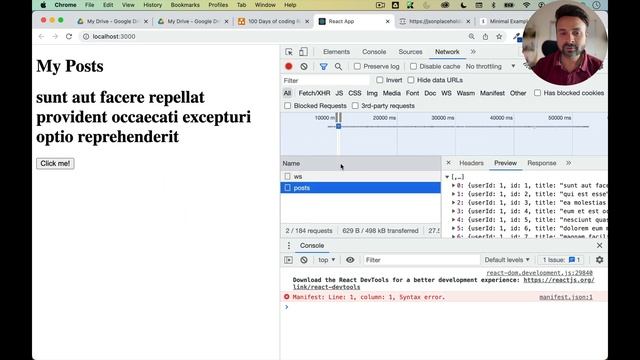The width and height of the screenshot is (640, 360).
Task: Select the posts request row
Action: tap(360, 188)
